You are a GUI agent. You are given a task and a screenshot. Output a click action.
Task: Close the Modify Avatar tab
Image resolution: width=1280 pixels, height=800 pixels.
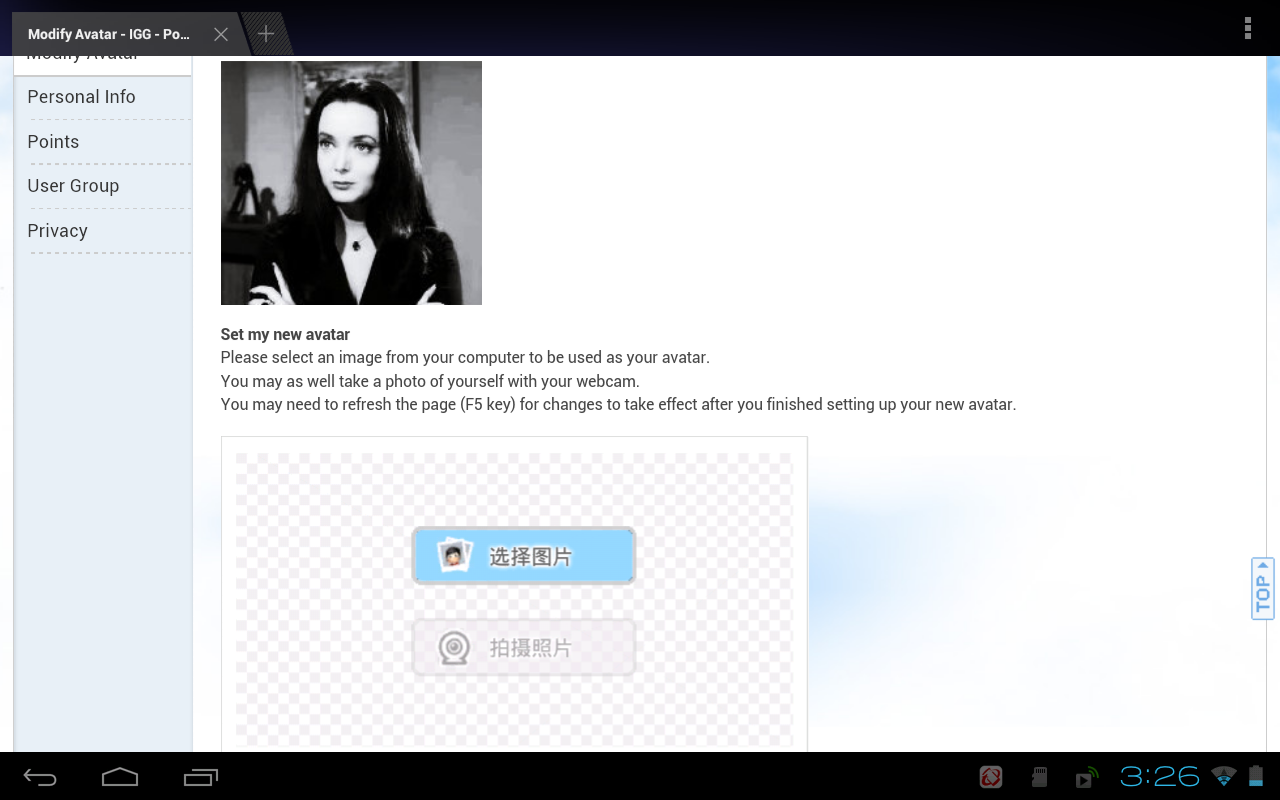pos(221,34)
